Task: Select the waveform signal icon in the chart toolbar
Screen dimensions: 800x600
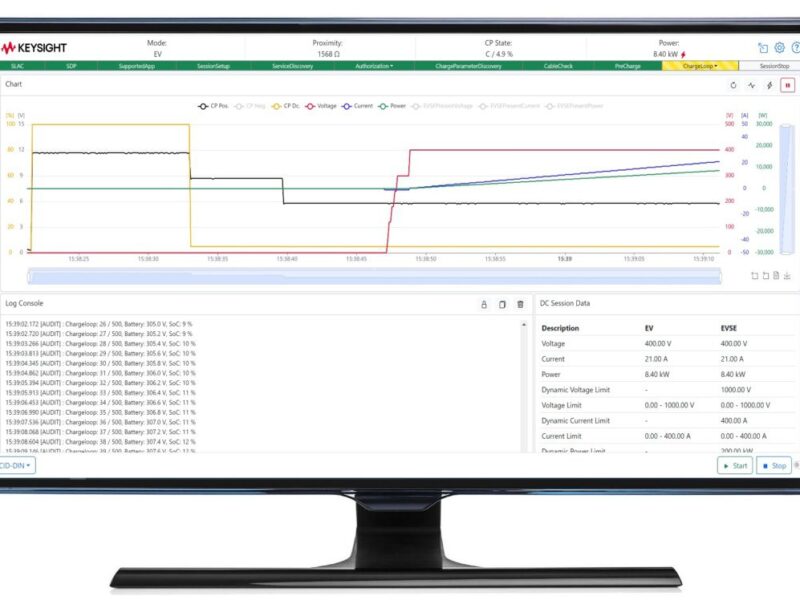Action: click(x=752, y=86)
